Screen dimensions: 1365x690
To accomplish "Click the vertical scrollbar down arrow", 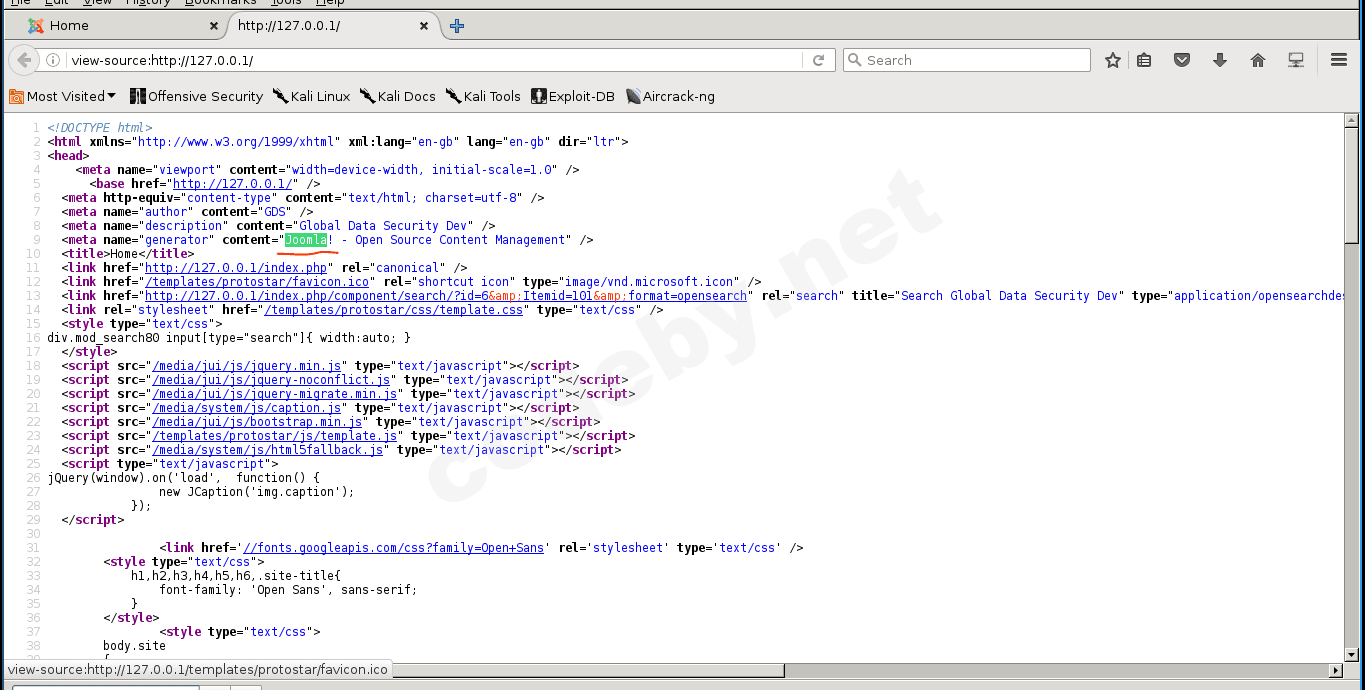I will [1352, 654].
